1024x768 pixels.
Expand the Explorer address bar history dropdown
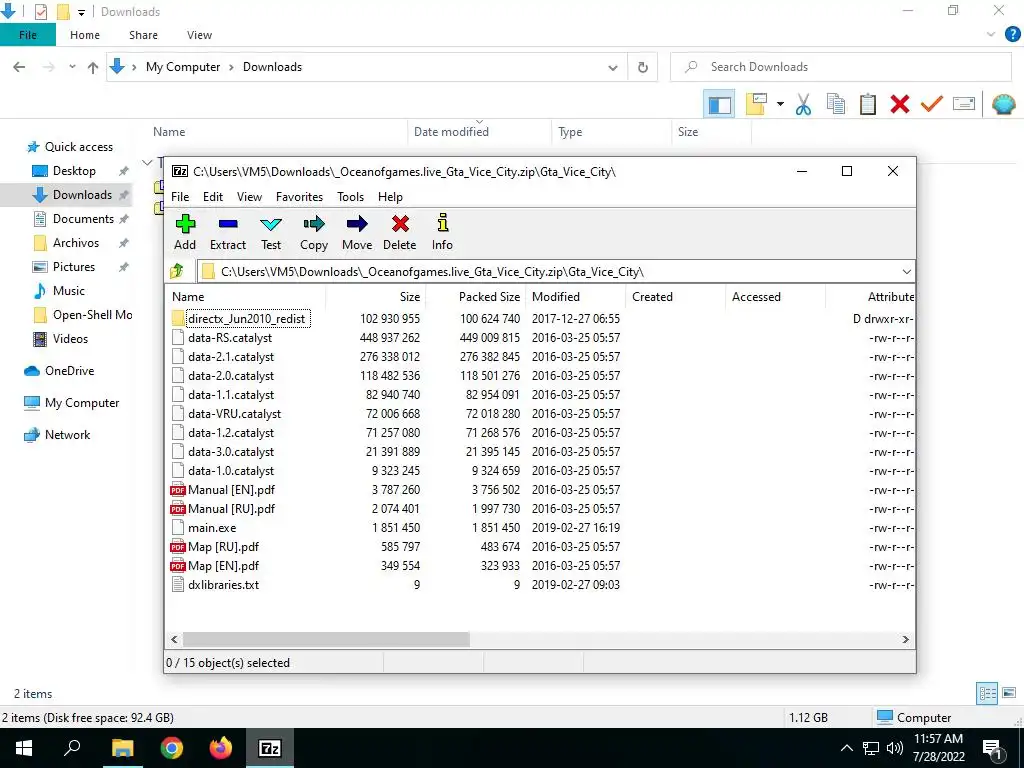pos(613,67)
